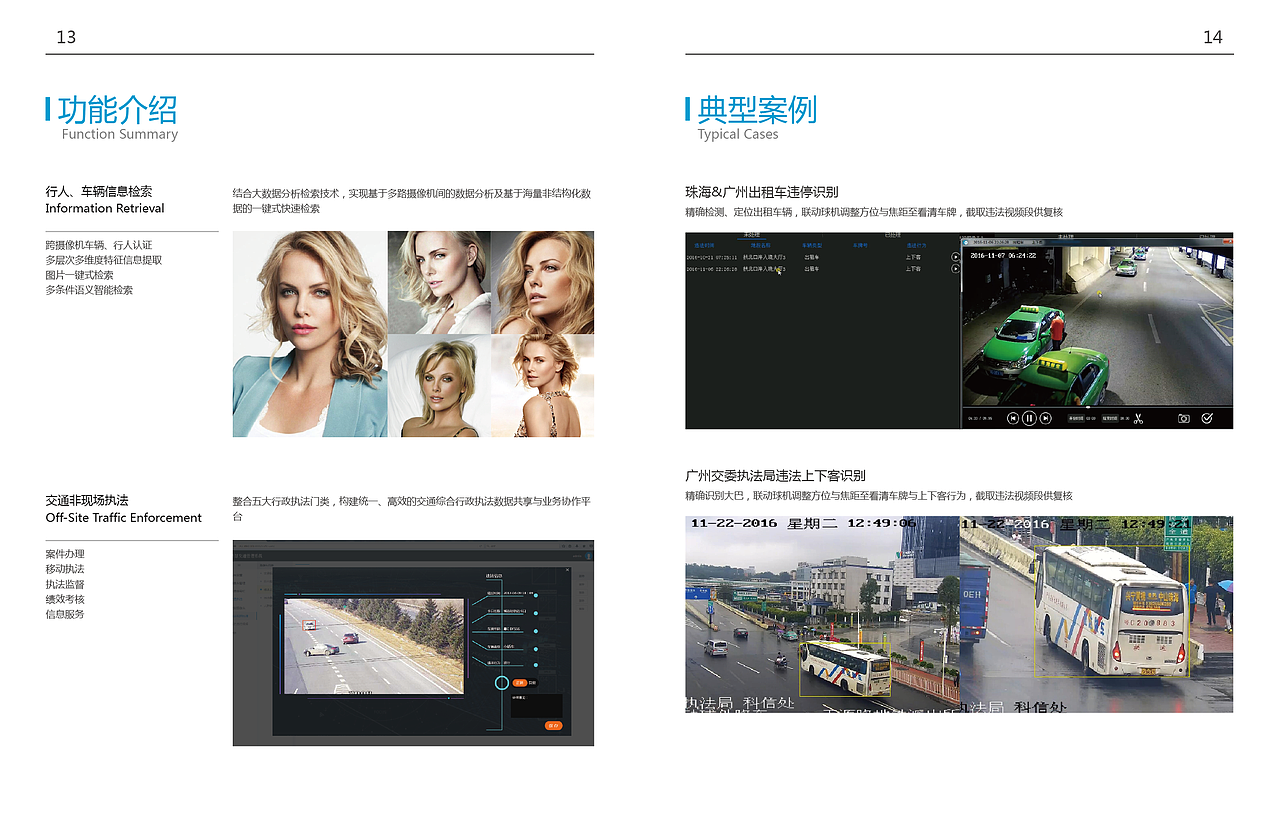1280x823 pixels.
Task: Click the 多层次多维度特征信息提取 list item
Action: click(x=103, y=260)
